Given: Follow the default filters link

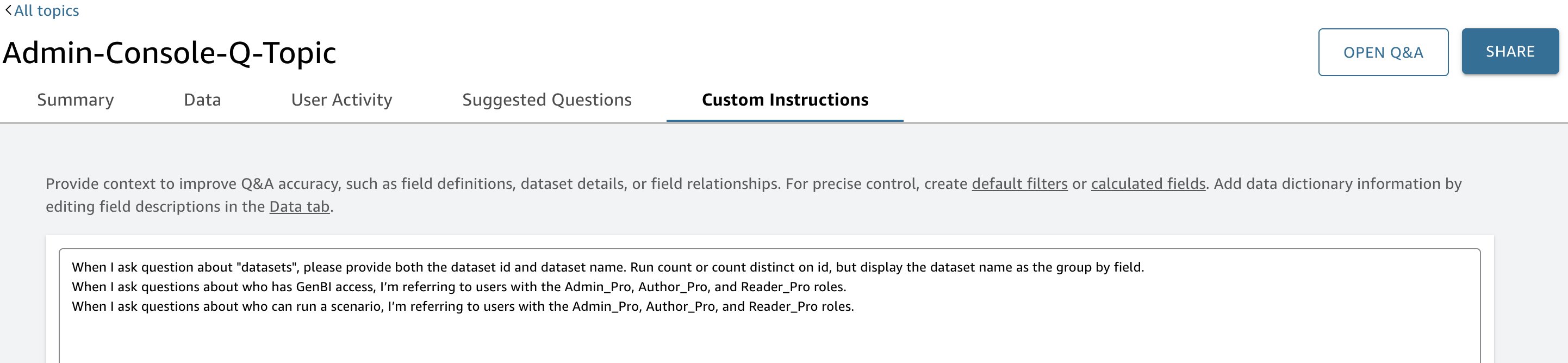Looking at the screenshot, I should tap(1019, 184).
